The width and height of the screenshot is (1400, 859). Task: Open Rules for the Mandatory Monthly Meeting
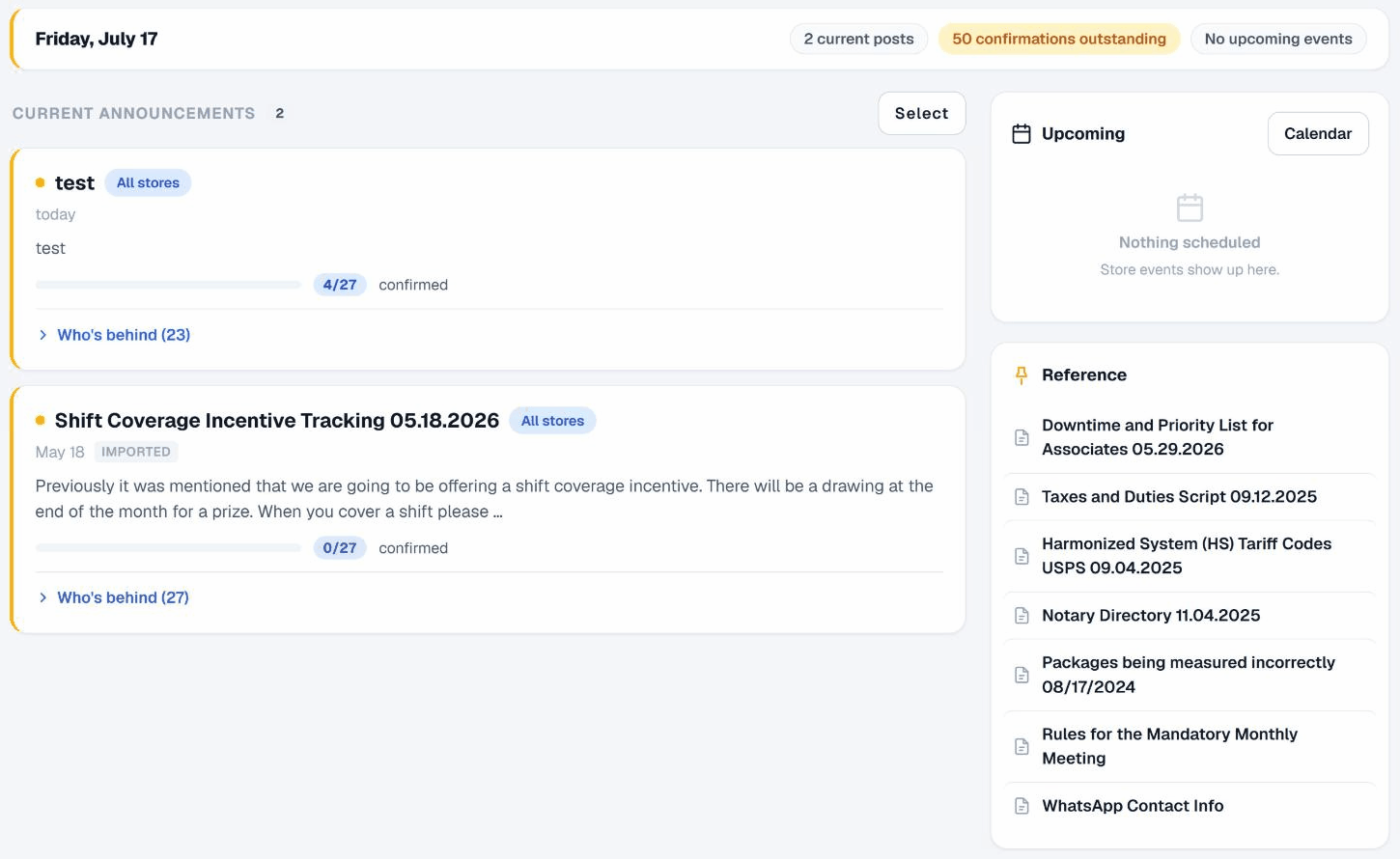(1190, 746)
